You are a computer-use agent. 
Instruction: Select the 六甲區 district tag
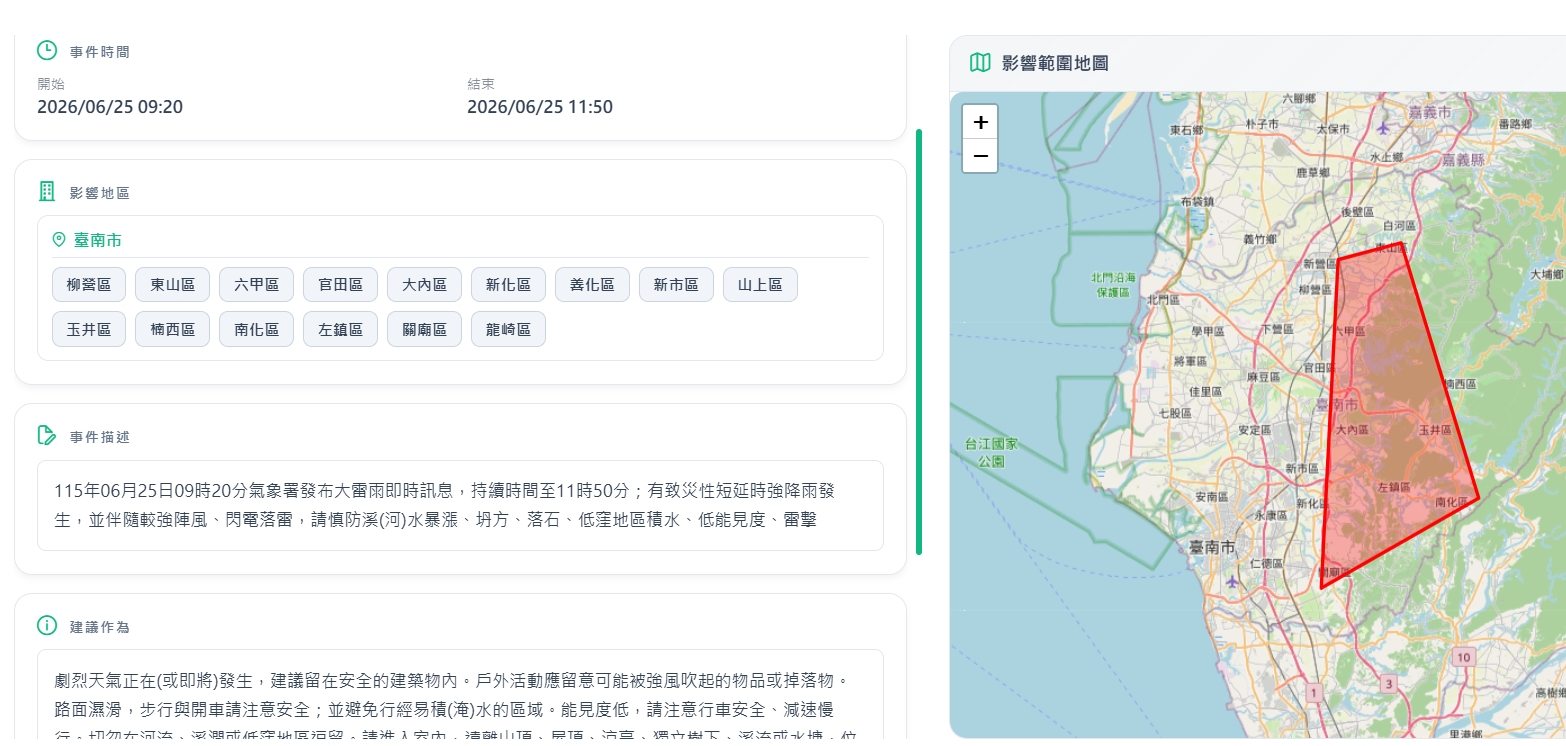[257, 285]
